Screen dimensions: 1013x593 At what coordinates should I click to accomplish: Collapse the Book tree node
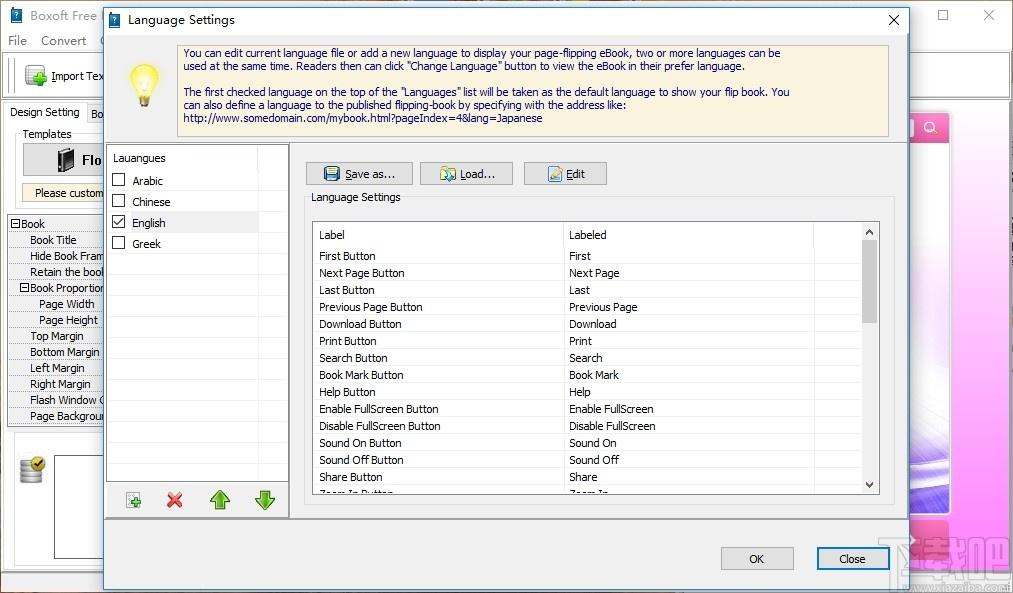click(16, 224)
